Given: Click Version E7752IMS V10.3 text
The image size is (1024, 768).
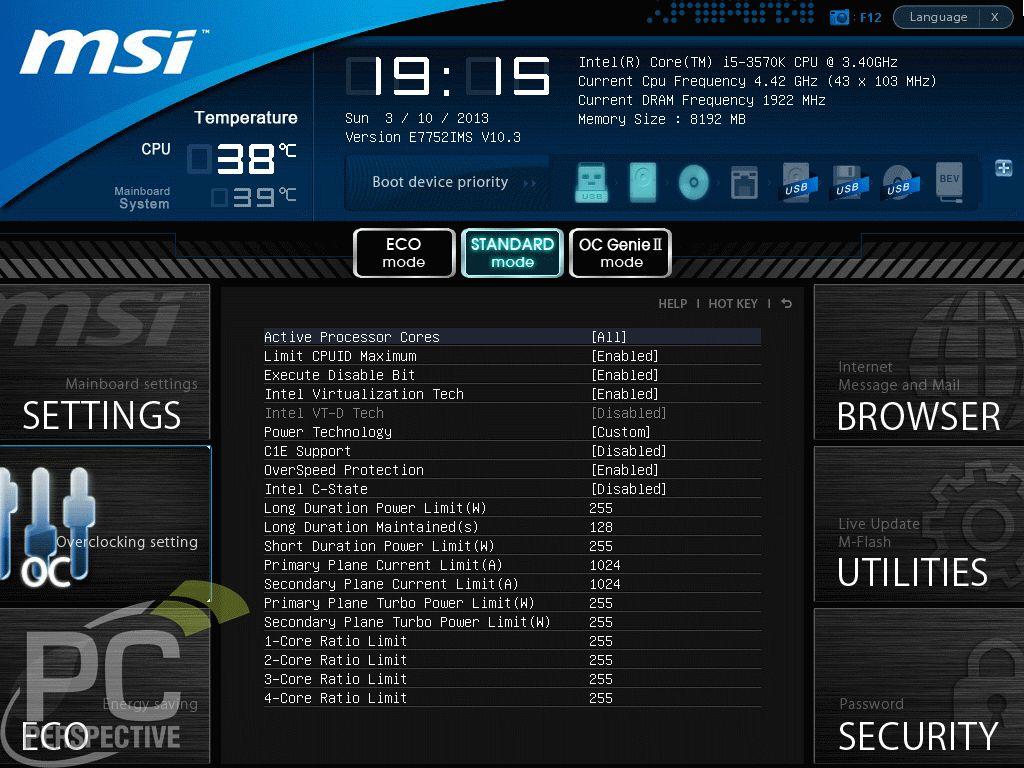Looking at the screenshot, I should pyautogui.click(x=433, y=137).
